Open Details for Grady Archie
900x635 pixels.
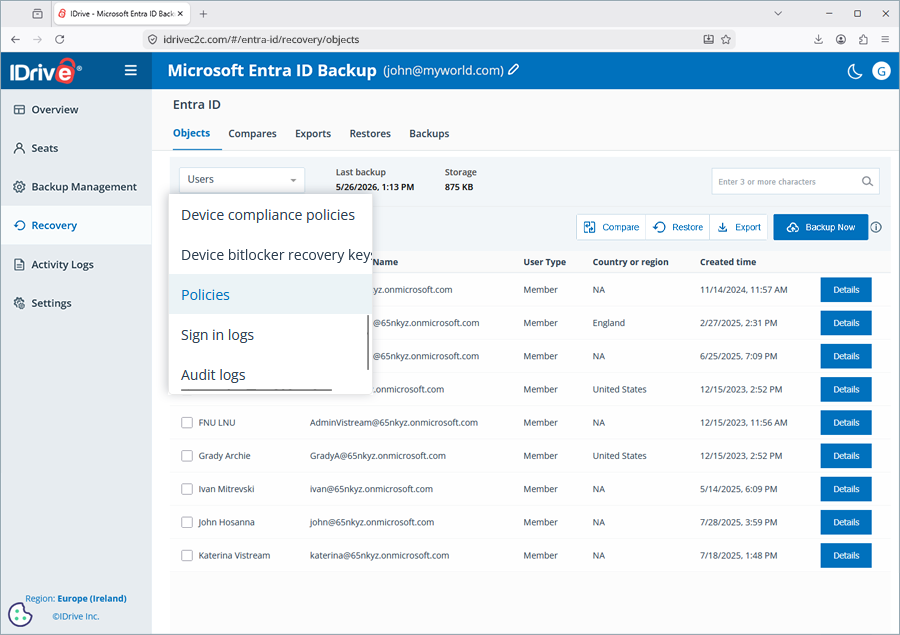pos(846,456)
